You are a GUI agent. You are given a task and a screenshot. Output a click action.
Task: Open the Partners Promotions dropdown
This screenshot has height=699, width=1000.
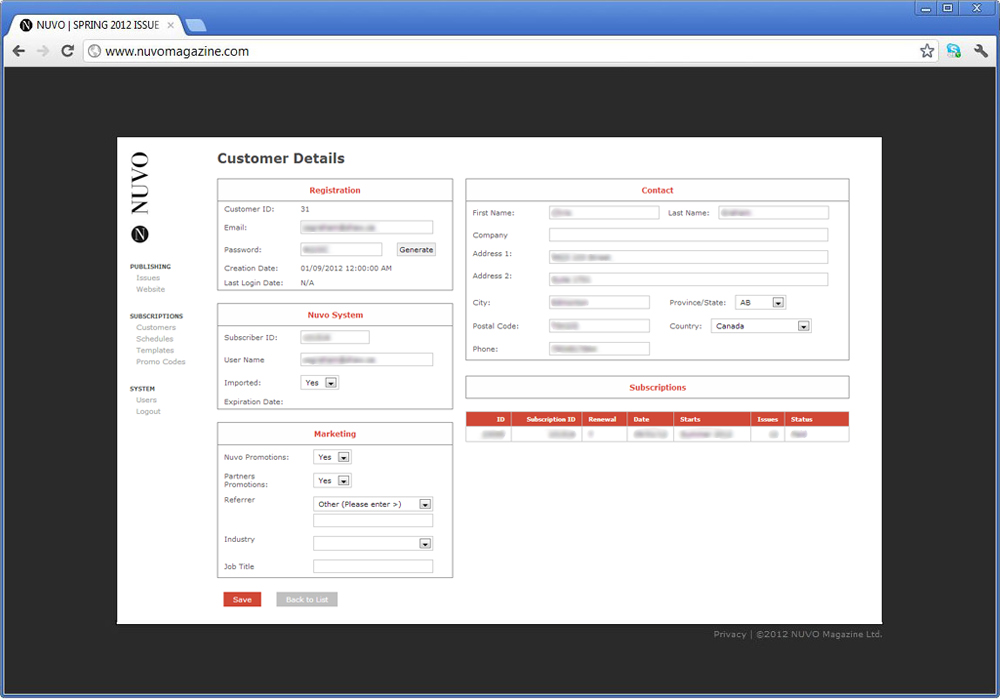click(x=332, y=481)
